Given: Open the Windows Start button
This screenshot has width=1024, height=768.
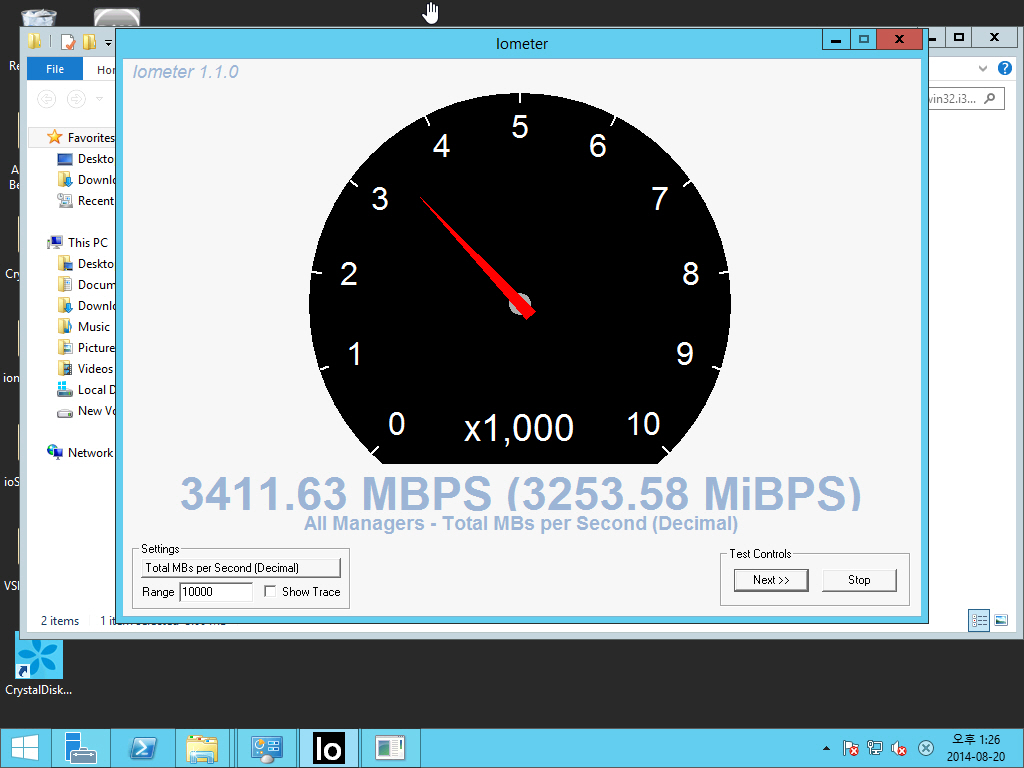Looking at the screenshot, I should [x=25, y=748].
